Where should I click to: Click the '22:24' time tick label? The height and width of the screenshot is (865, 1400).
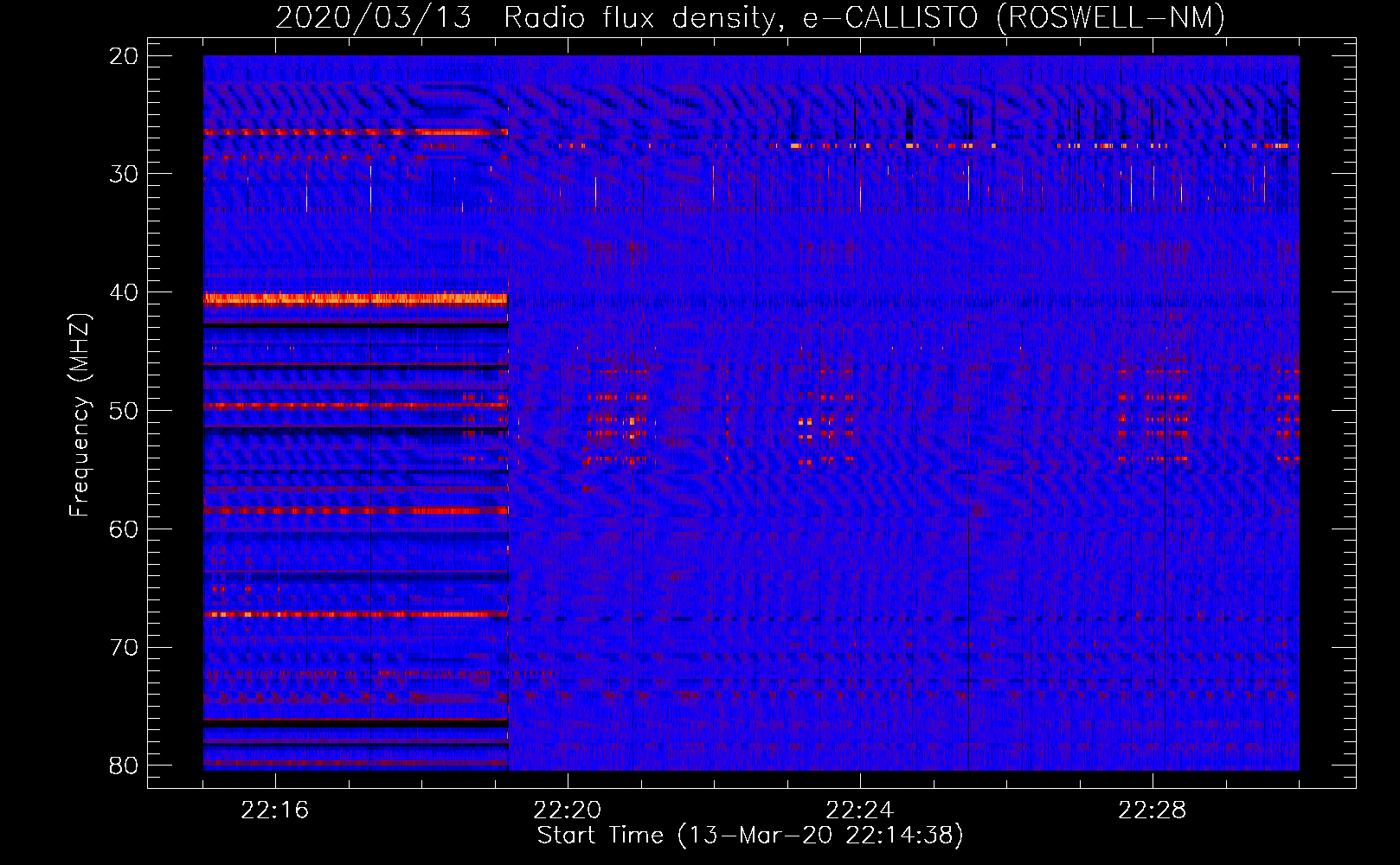click(x=860, y=811)
